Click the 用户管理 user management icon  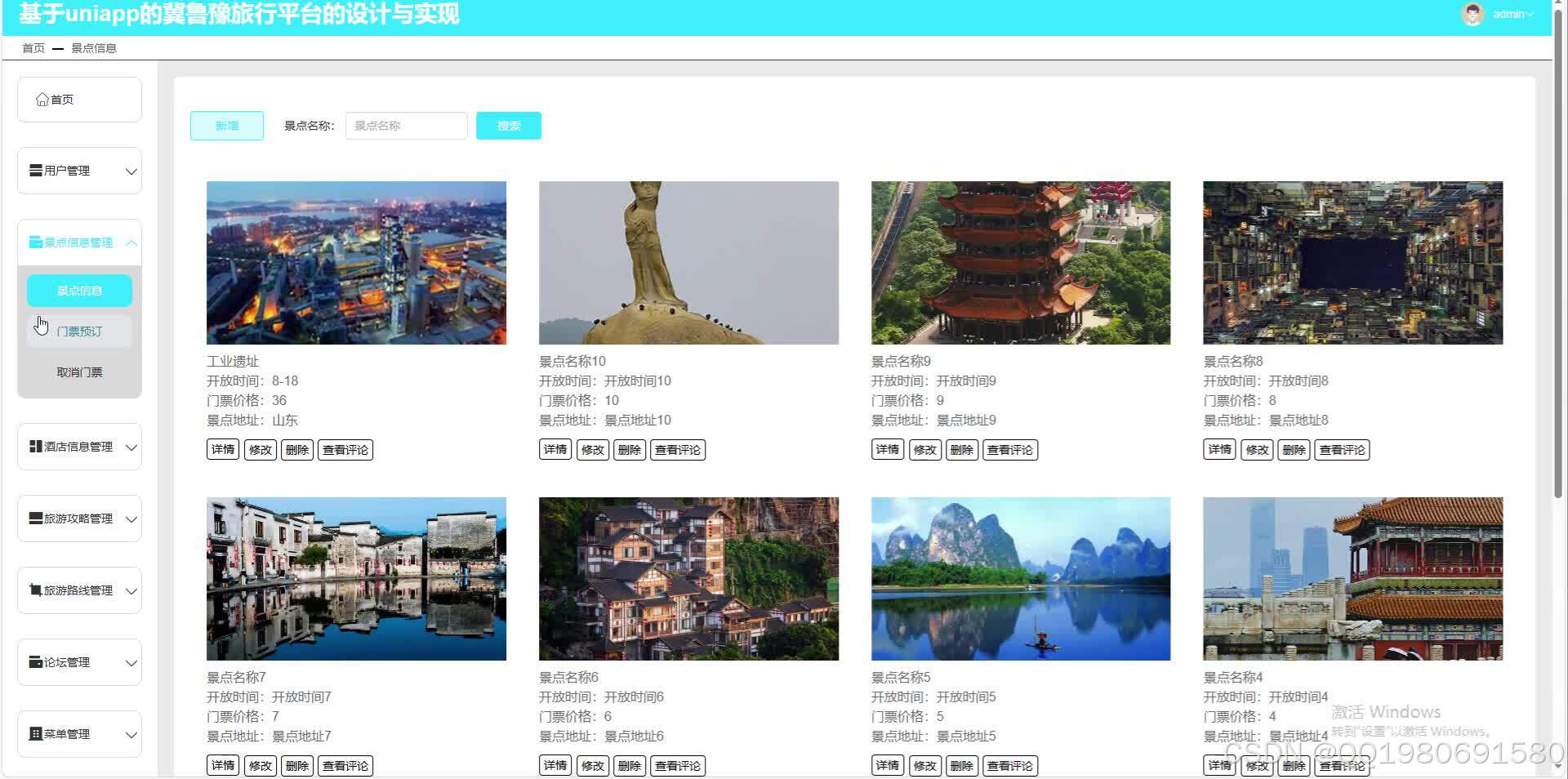click(34, 170)
